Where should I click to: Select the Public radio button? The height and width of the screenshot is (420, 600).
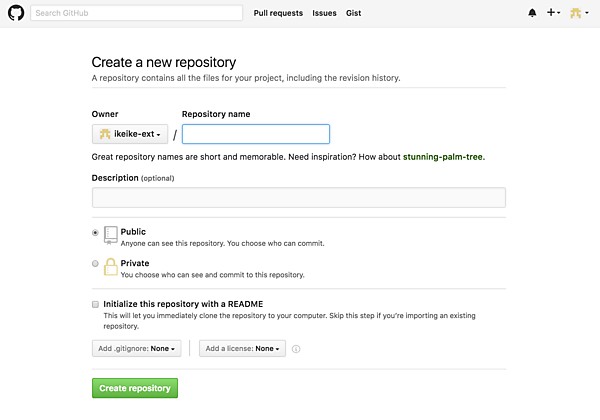(x=95, y=232)
